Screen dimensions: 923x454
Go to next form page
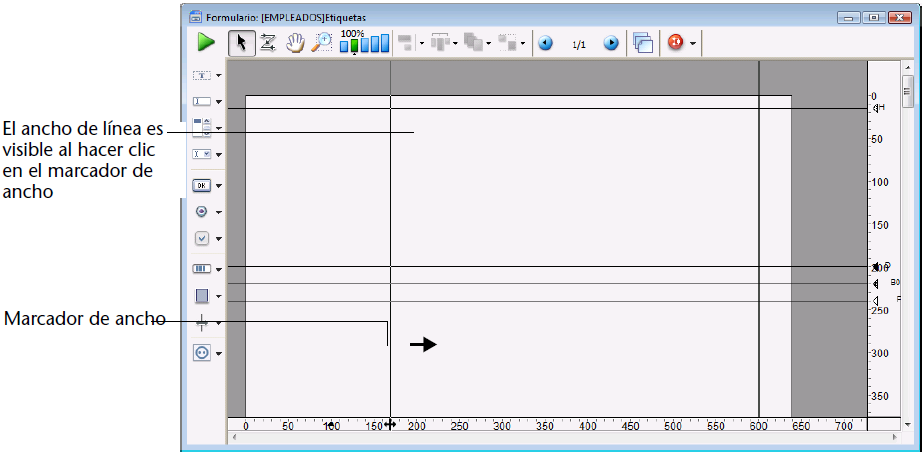611,44
